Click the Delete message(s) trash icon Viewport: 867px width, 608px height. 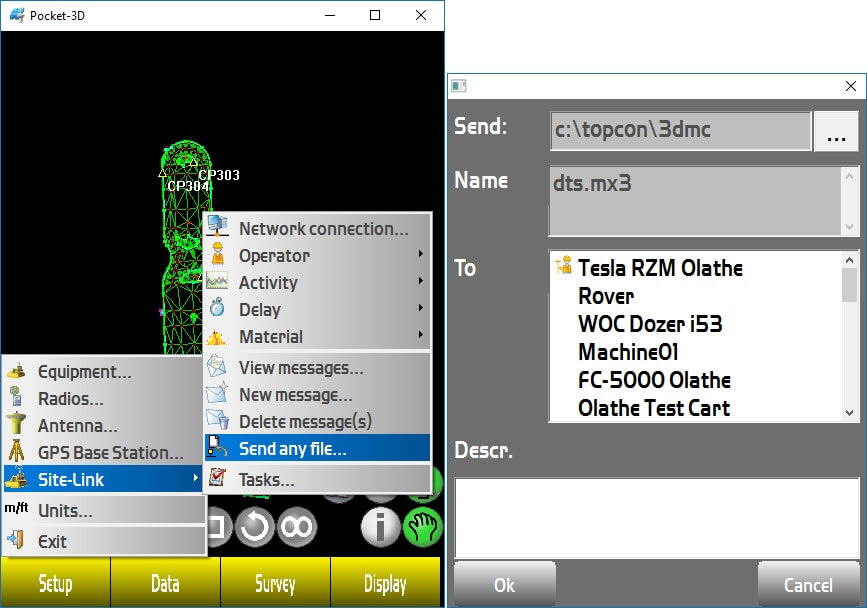217,420
